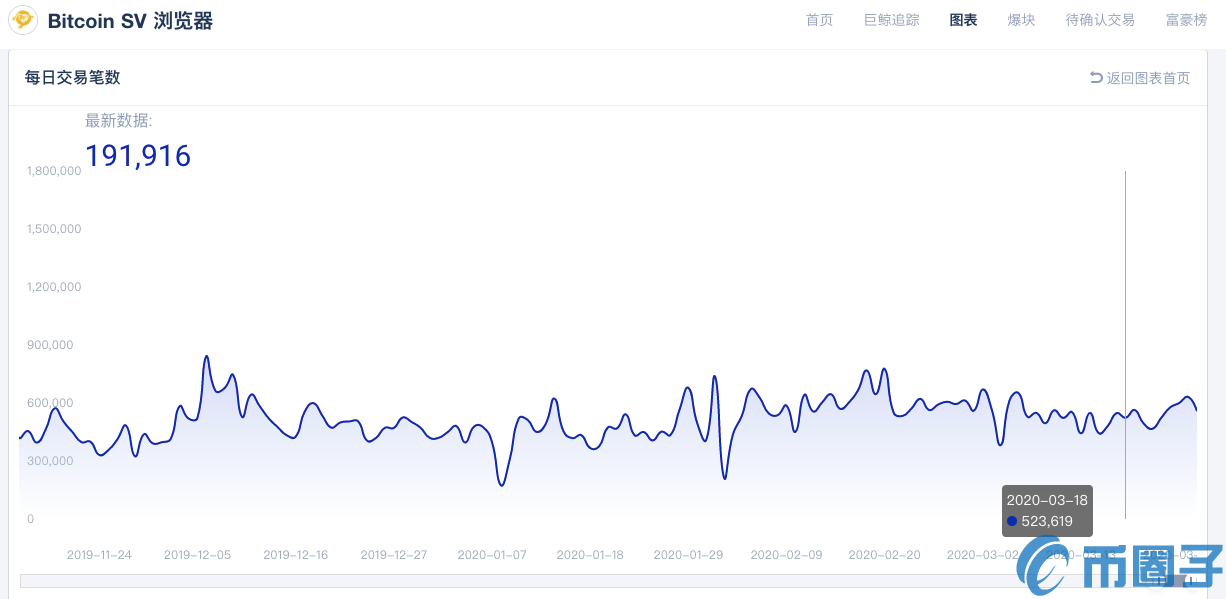Click the Bitcoin SV logo icon
The width and height of the screenshot is (1226, 599).
[22, 19]
